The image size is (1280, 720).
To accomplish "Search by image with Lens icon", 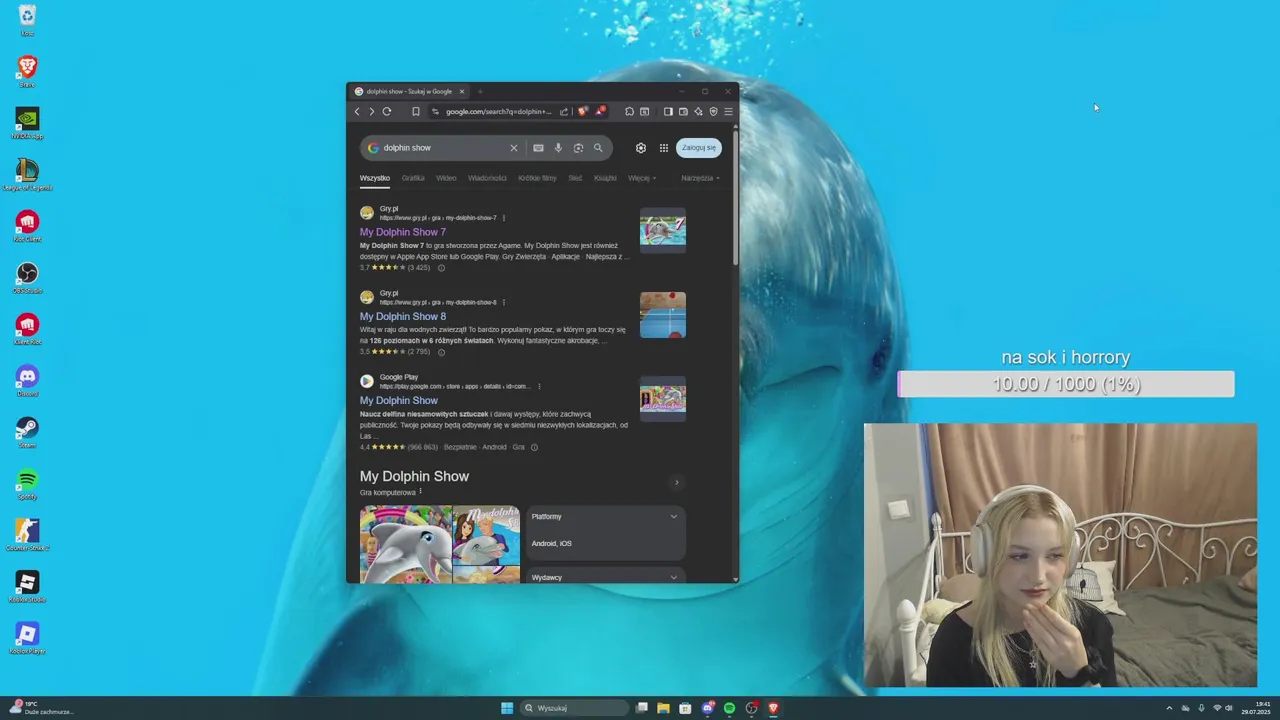I will point(578,148).
